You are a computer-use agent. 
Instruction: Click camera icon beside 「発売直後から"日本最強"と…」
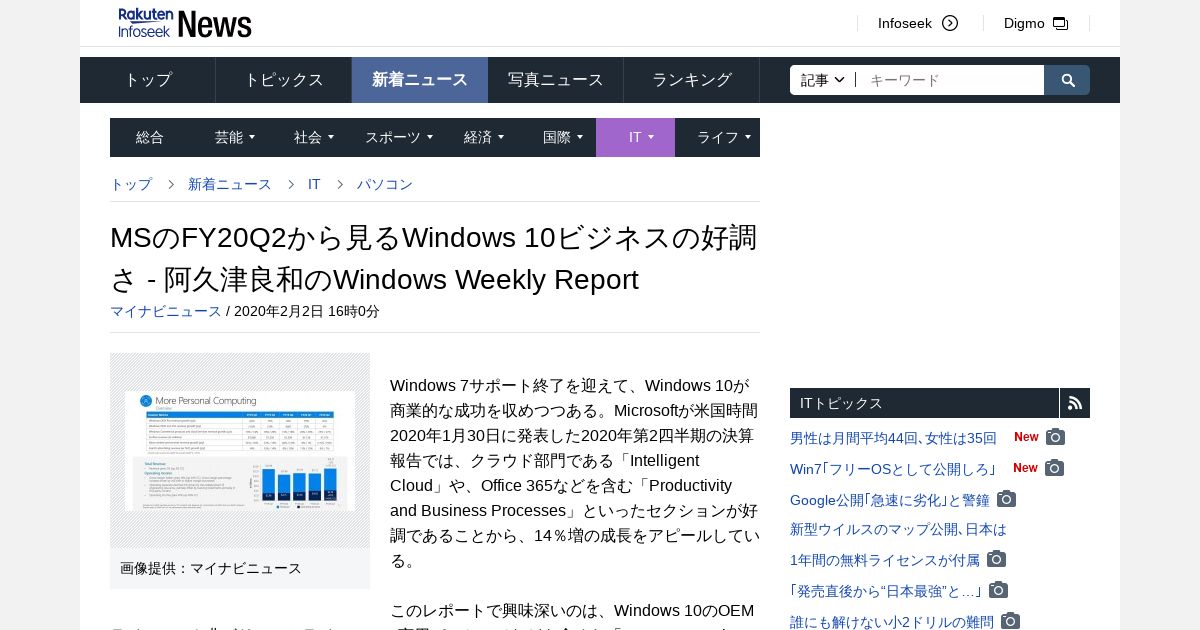998,590
